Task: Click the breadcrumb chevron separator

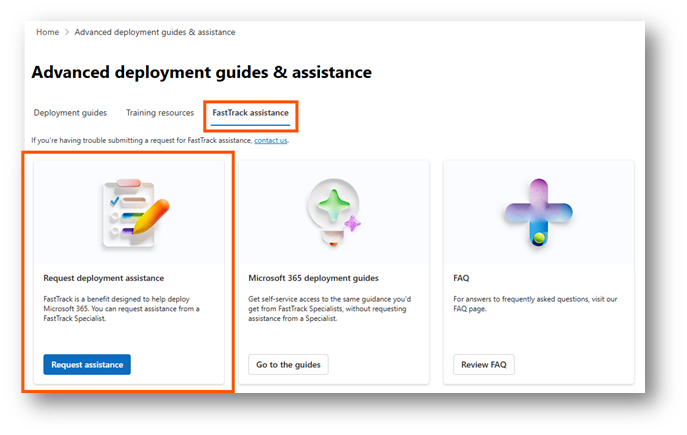Action: [67, 32]
